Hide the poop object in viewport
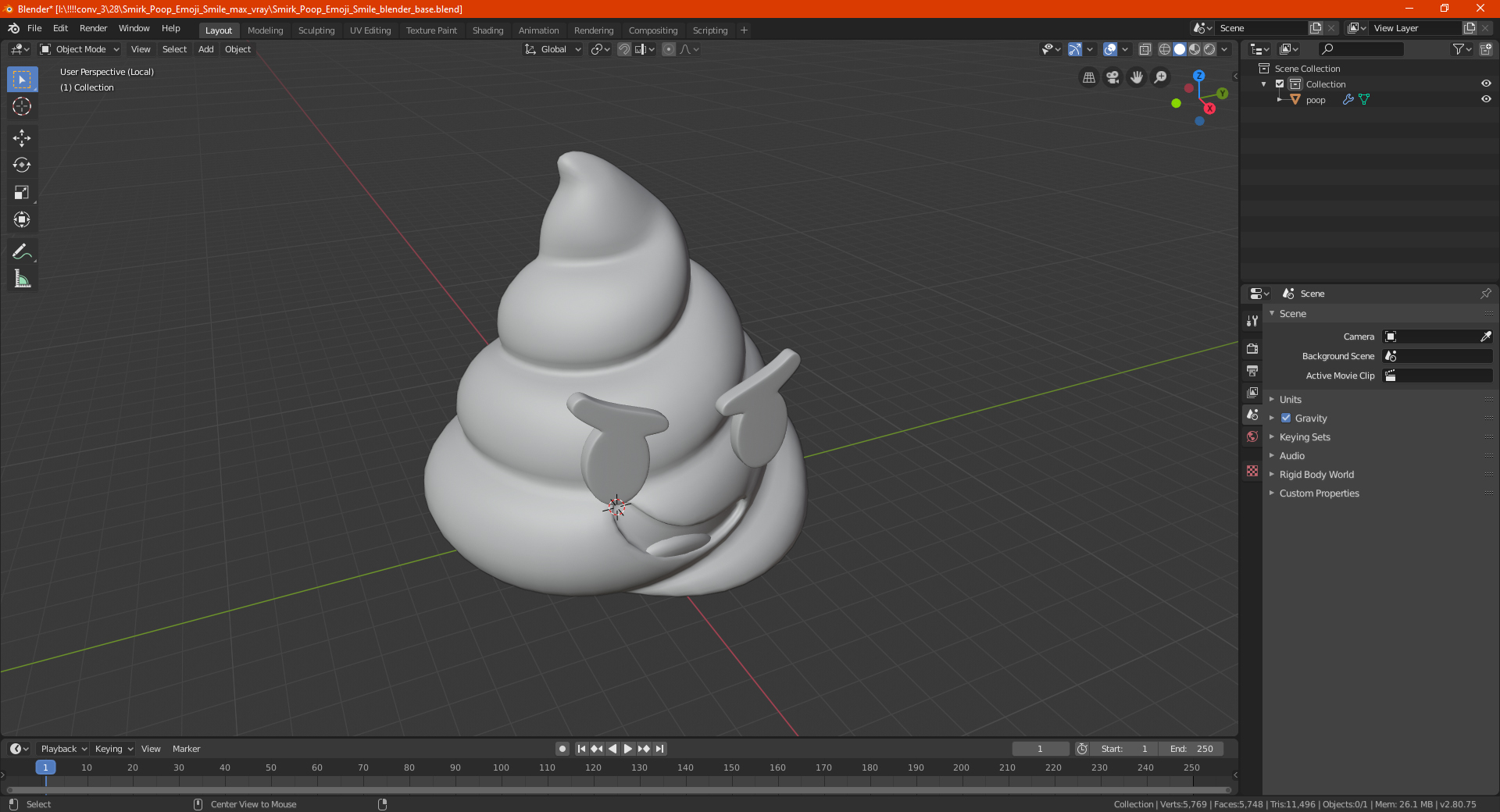Image resolution: width=1500 pixels, height=812 pixels. [1486, 99]
